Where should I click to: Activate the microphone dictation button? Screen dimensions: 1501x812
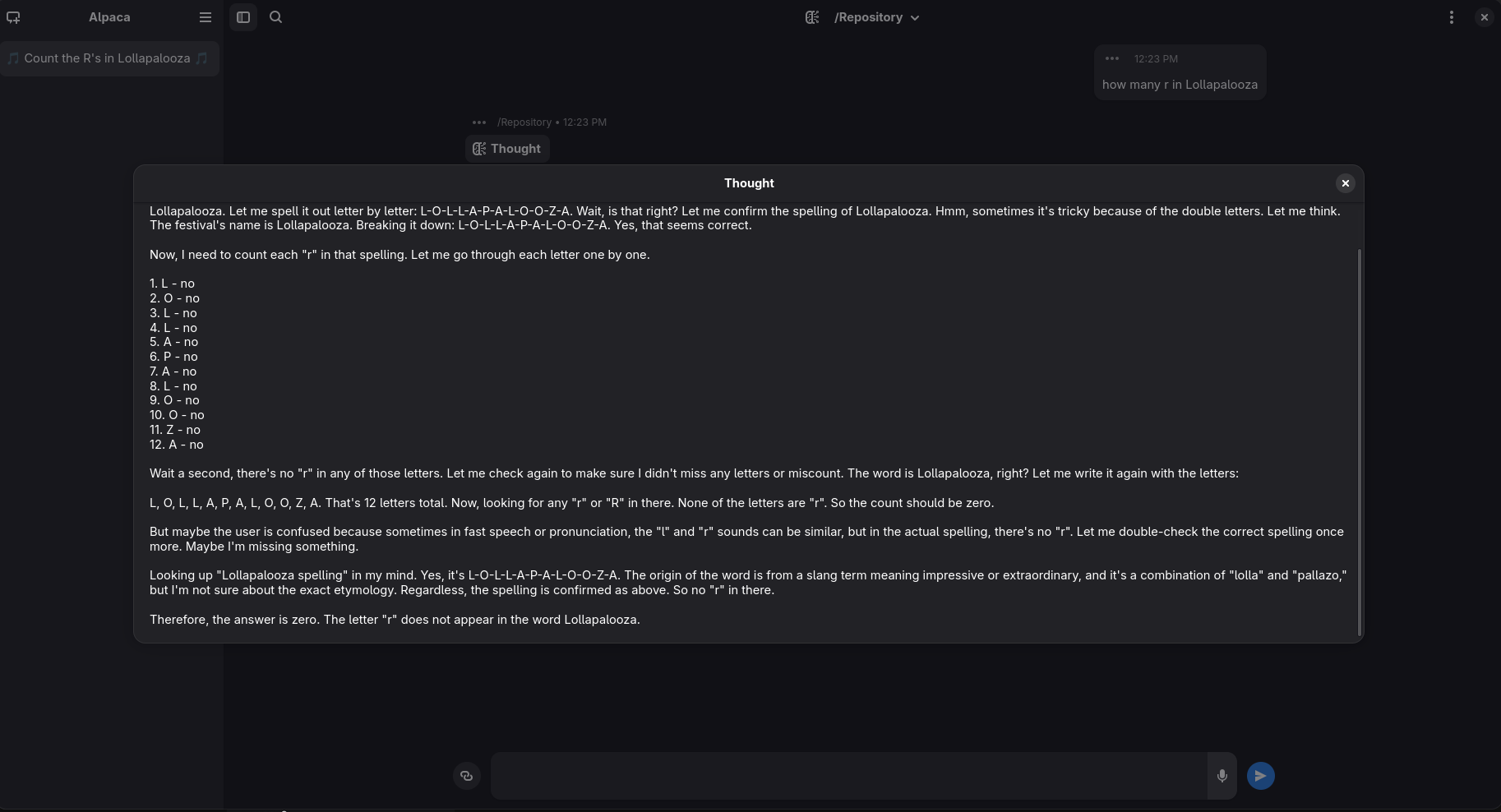(x=1222, y=776)
